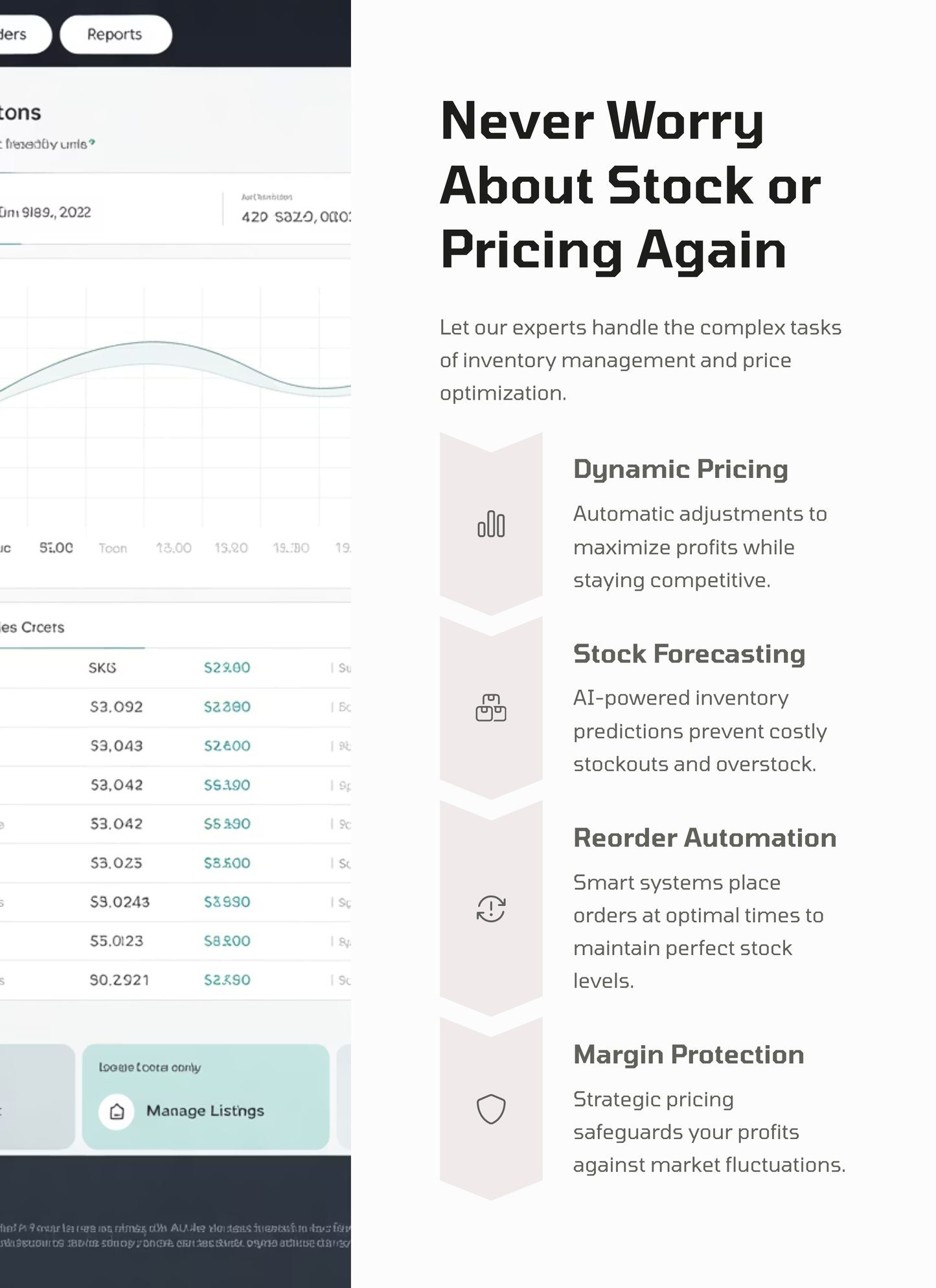Select the $3,092 table row
Screen dimensions: 936x1288
tap(117, 706)
